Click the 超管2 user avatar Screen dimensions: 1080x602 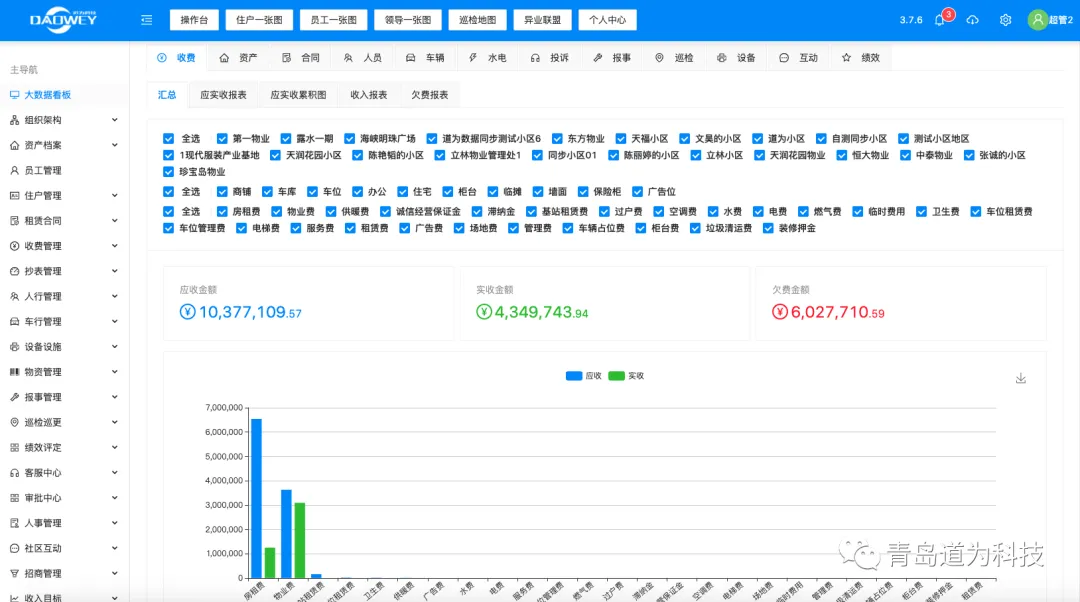coord(1037,20)
